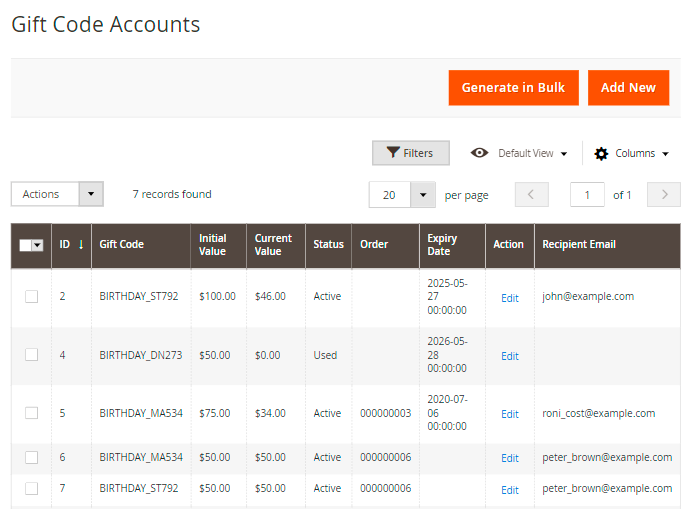Tick the checkbox for gift code ID 5
685x509 pixels.
point(31,413)
